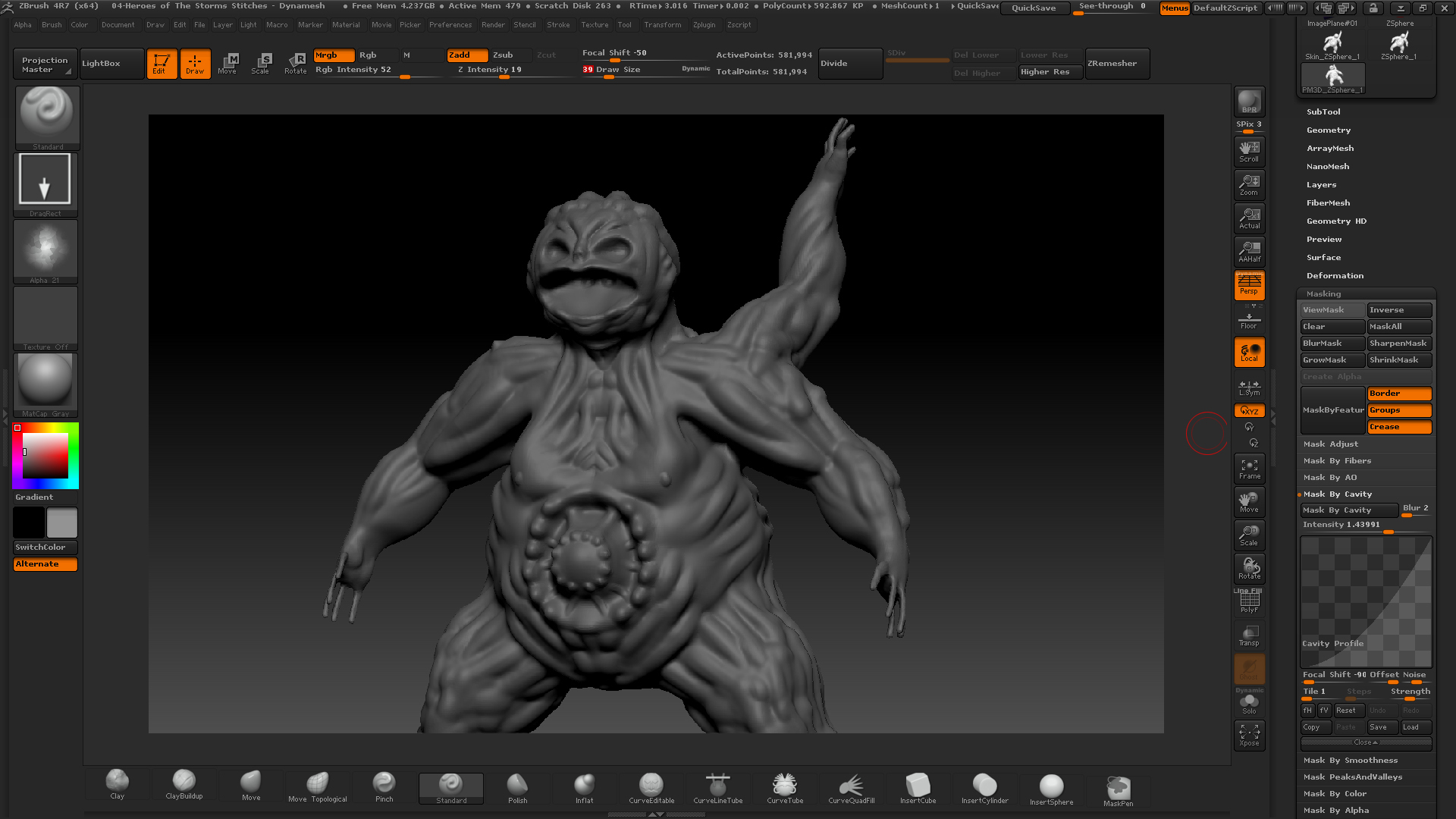Image resolution: width=1456 pixels, height=819 pixels.
Task: Pick the InsertCylinder brush
Action: (985, 786)
